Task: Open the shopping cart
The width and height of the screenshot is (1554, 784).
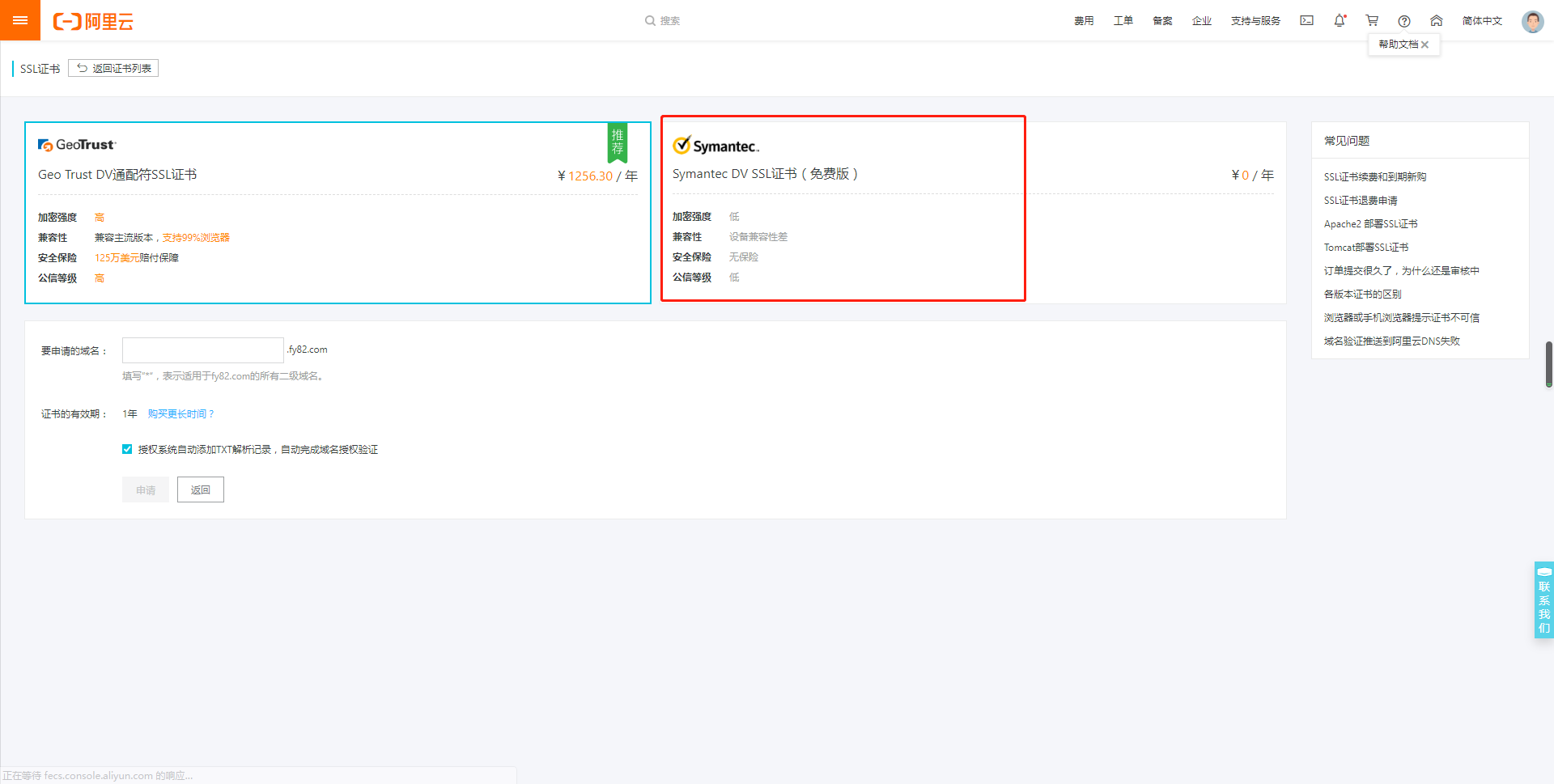Action: click(1372, 20)
